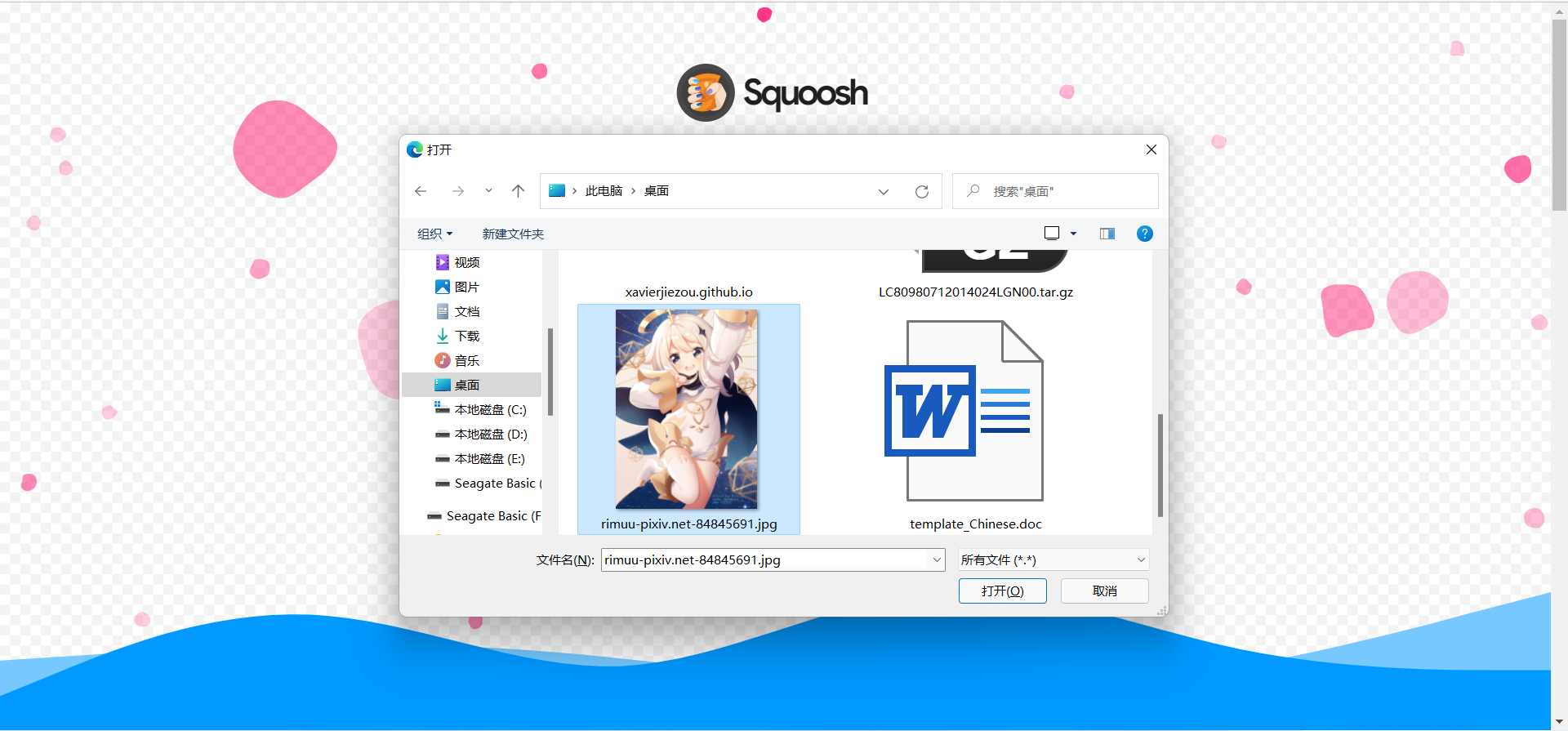Expand the address bar history dropdown
This screenshot has height=731, width=1568.
tap(884, 192)
